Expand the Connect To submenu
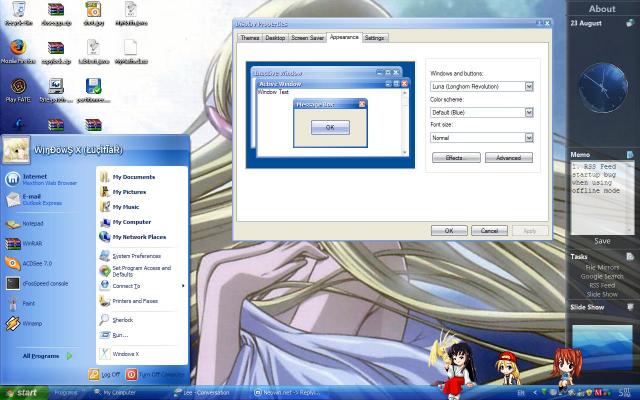This screenshot has width=640, height=400. (142, 286)
